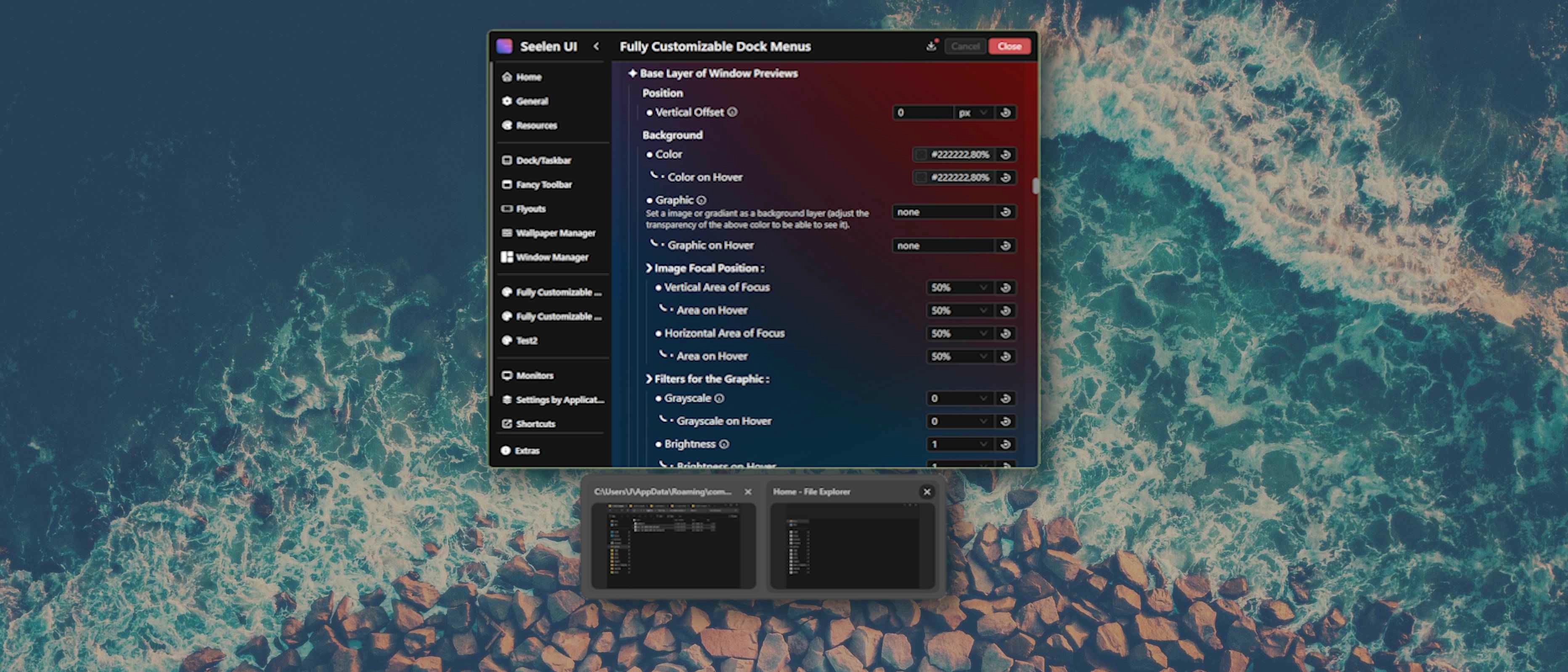Open Dock/Taskbar settings from the sidebar
The image size is (1568, 672).
coord(543,160)
